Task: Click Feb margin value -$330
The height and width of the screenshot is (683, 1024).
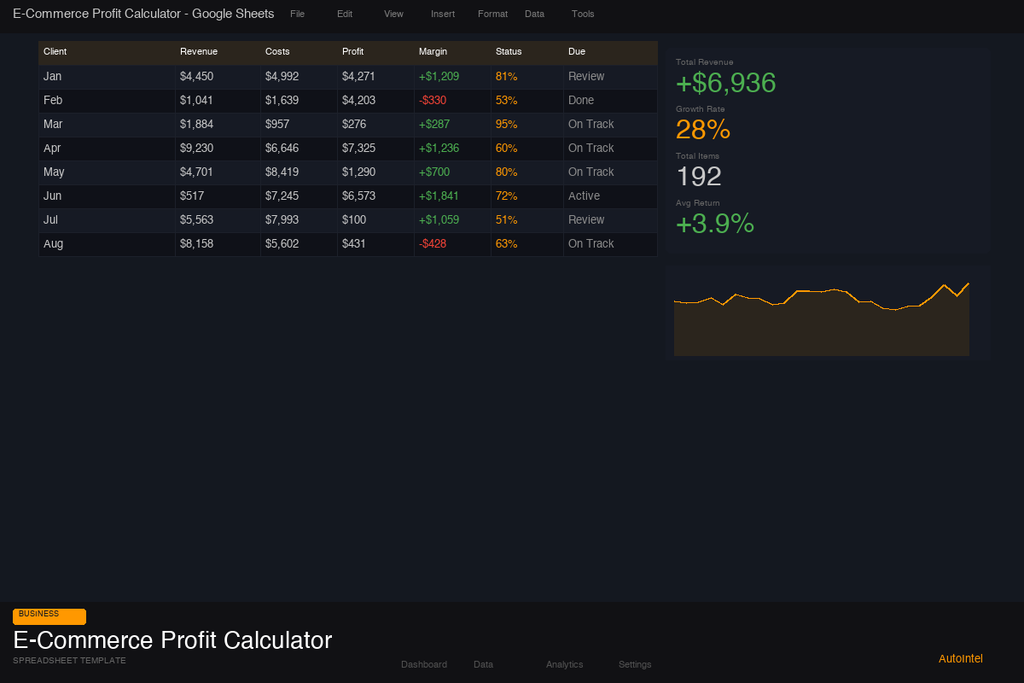Action: point(433,100)
